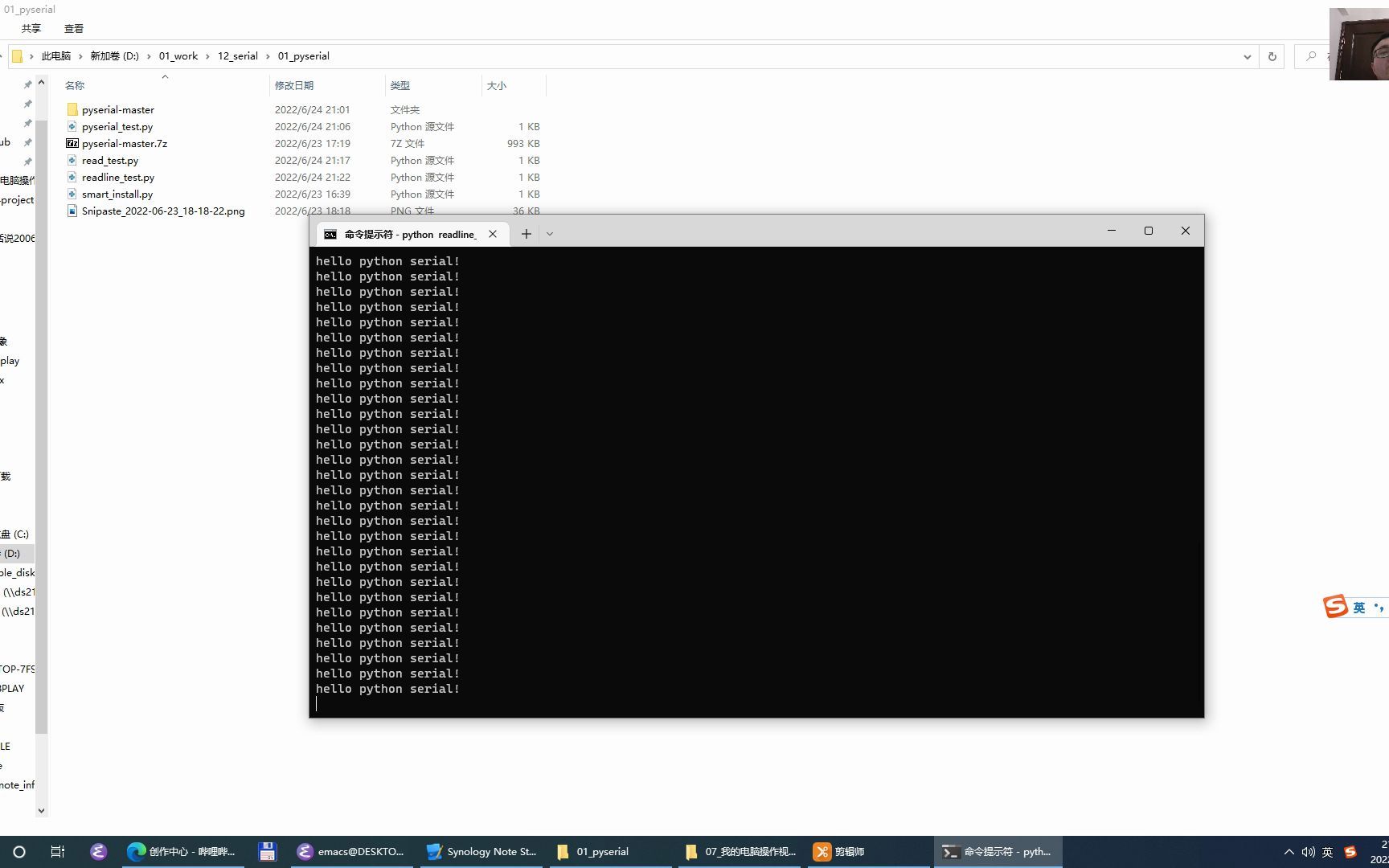
Task: Click the folder icon in the address bar
Action: click(x=17, y=56)
